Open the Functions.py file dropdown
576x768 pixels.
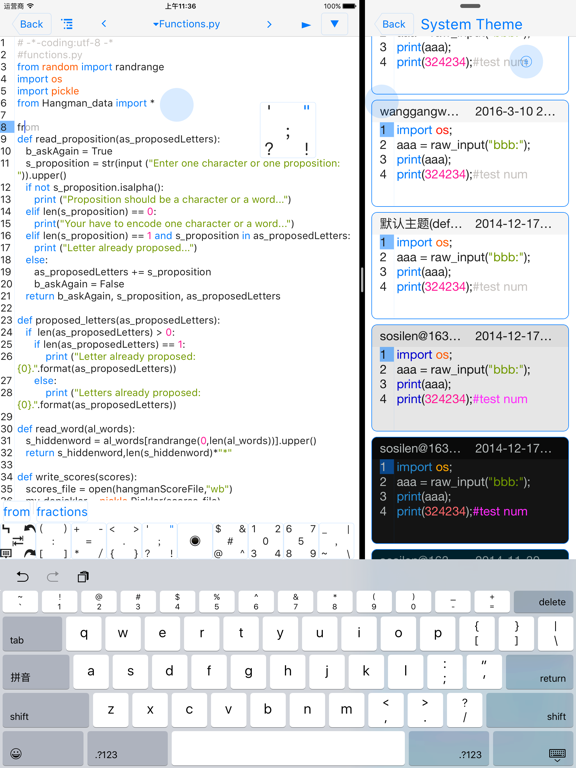click(x=186, y=24)
